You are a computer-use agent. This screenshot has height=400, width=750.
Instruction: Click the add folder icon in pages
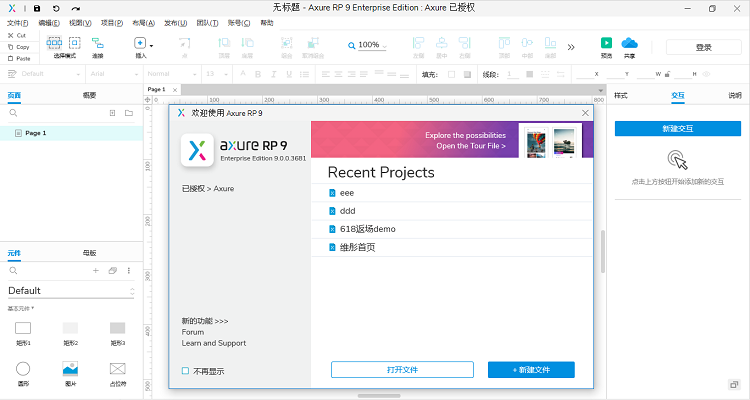click(129, 113)
